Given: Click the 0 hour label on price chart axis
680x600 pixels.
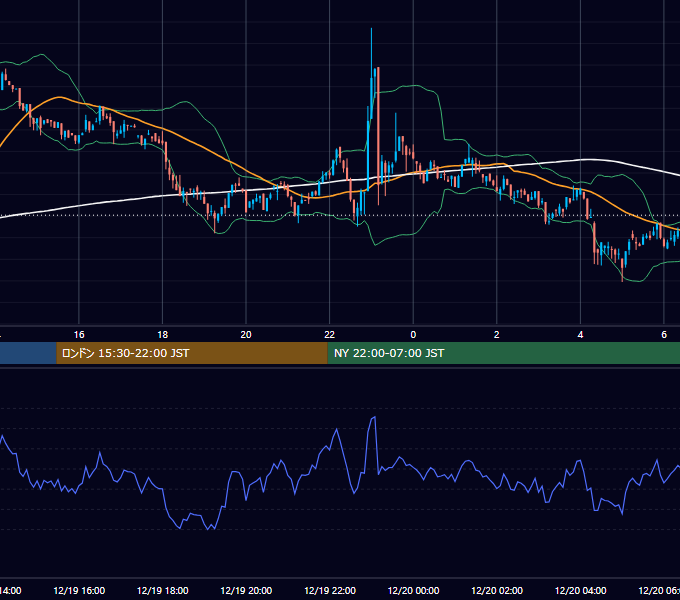Looking at the screenshot, I should point(413,334).
